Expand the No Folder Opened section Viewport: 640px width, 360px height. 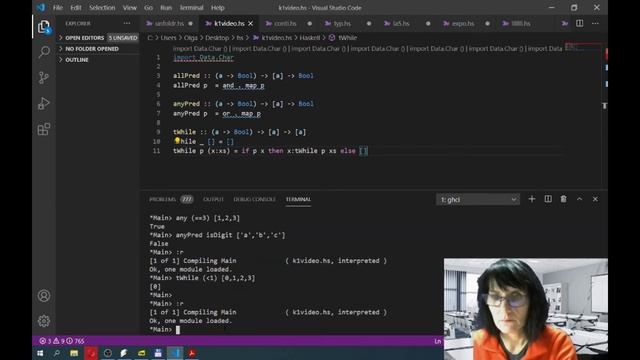click(98, 49)
